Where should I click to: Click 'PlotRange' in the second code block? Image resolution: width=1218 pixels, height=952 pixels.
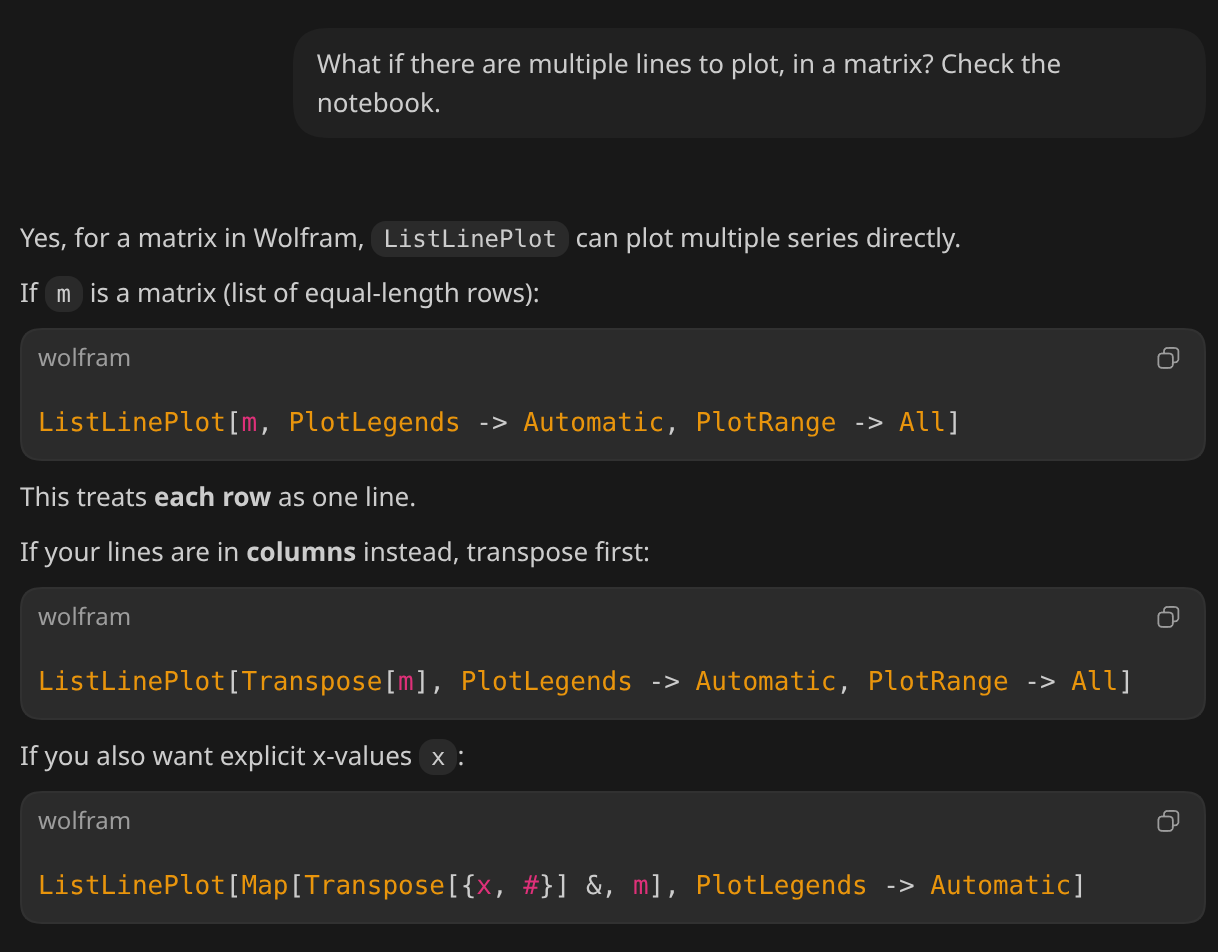pyautogui.click(x=937, y=682)
